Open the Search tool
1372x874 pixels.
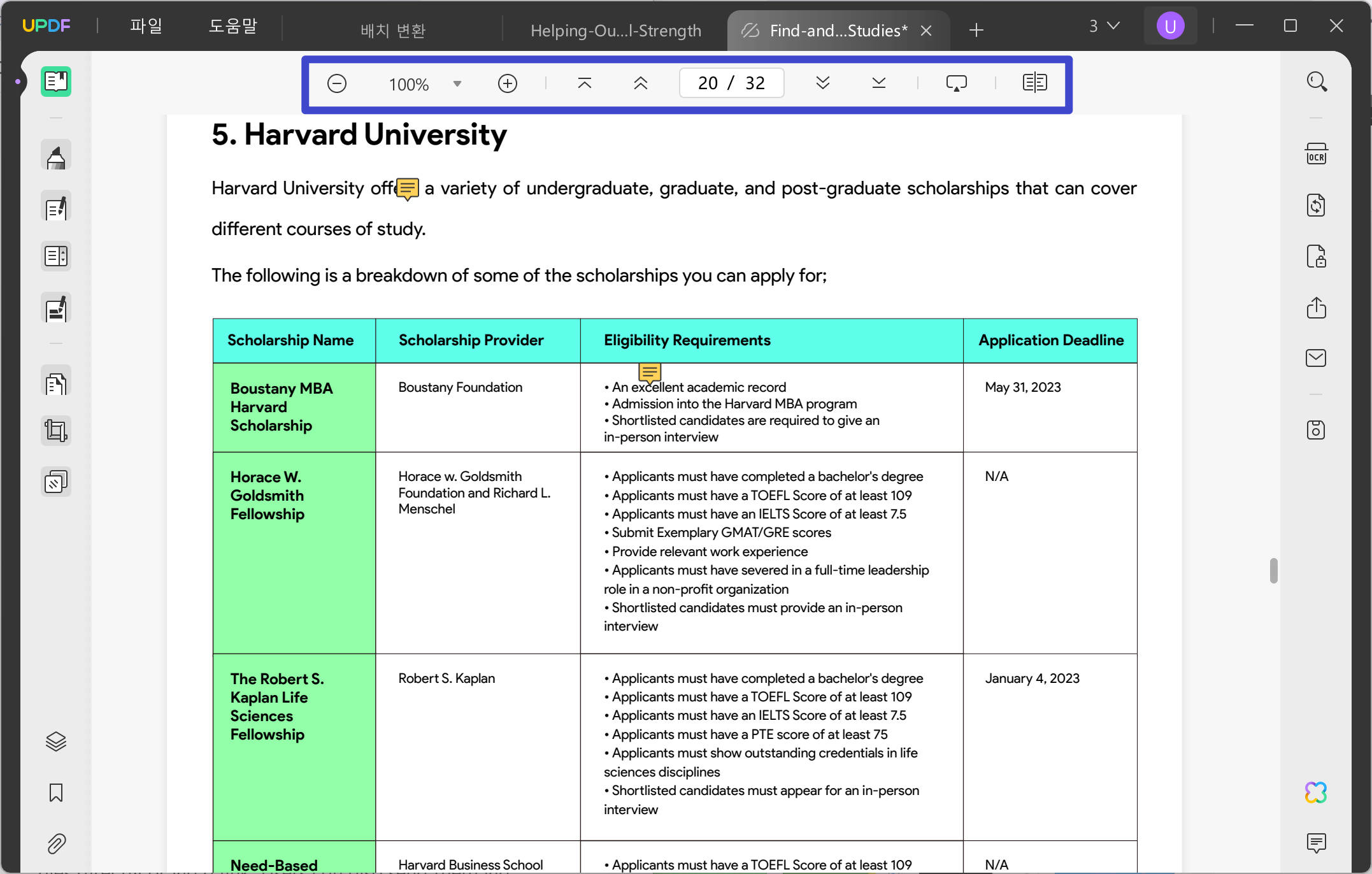coord(1317,82)
